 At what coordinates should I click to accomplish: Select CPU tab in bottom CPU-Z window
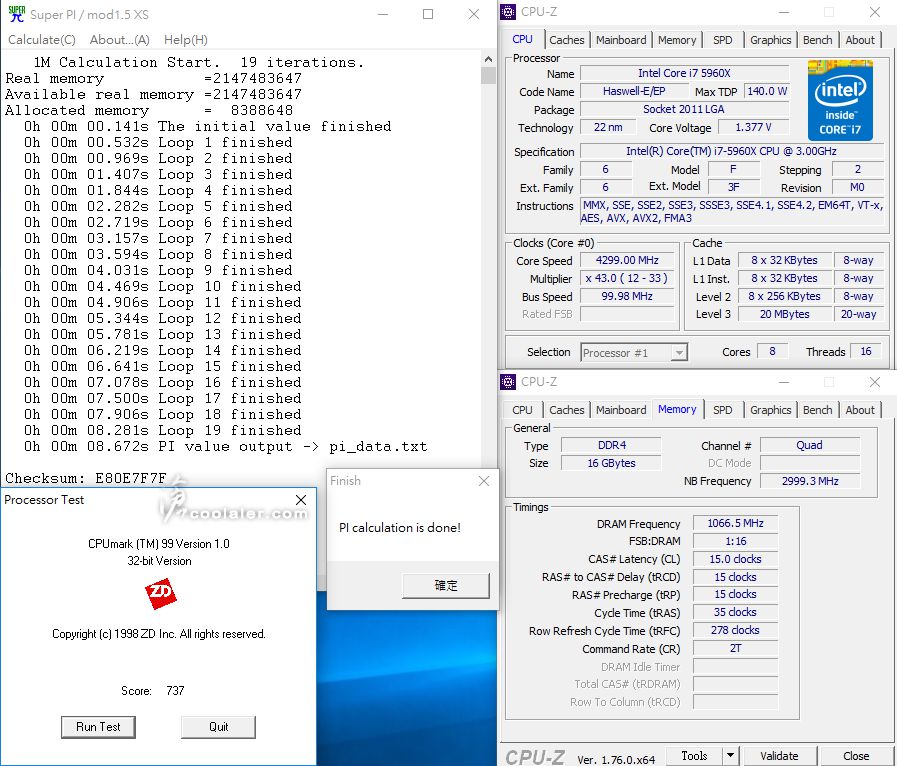pyautogui.click(x=522, y=410)
